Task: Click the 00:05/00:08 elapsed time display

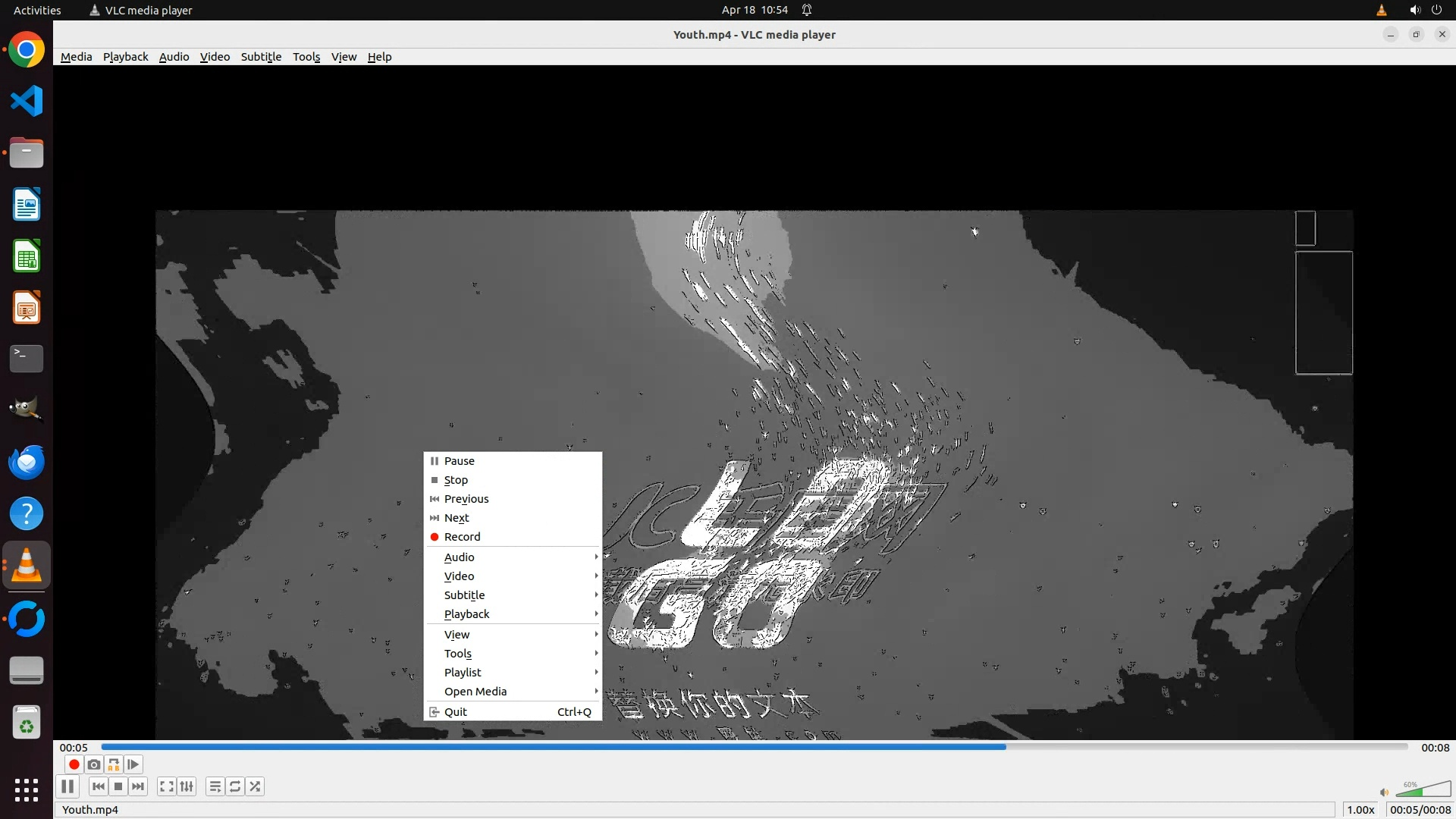Action: tap(1420, 810)
